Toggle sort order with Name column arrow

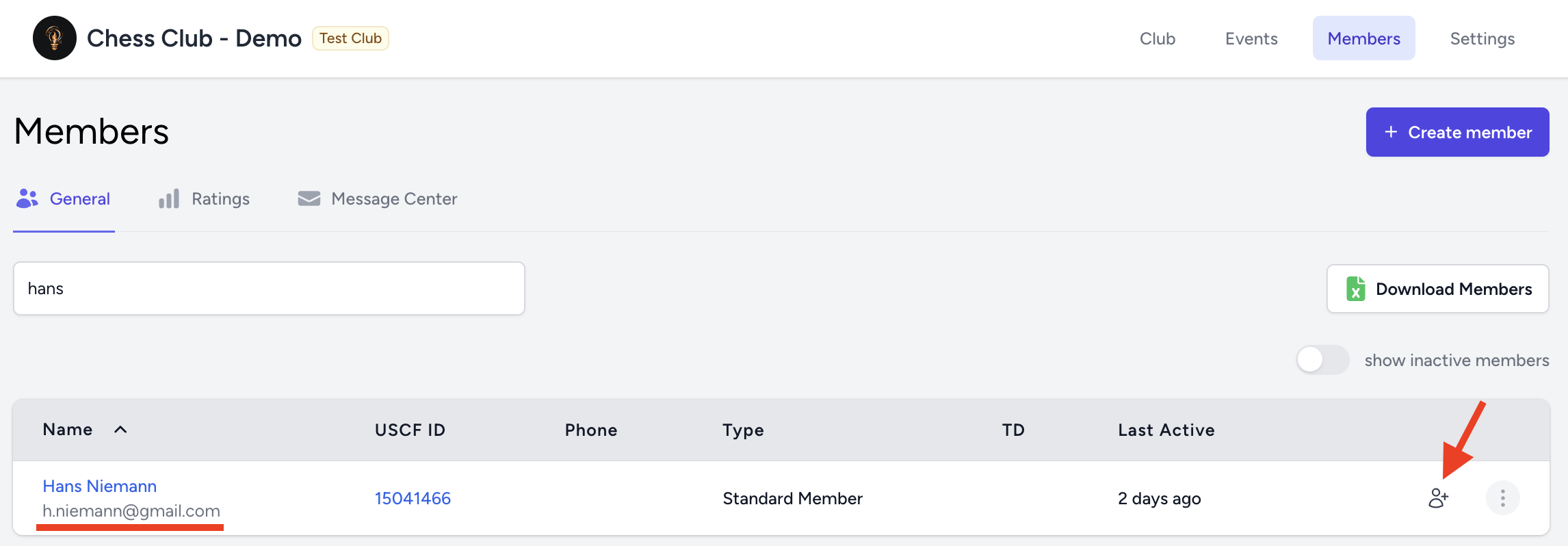click(120, 430)
